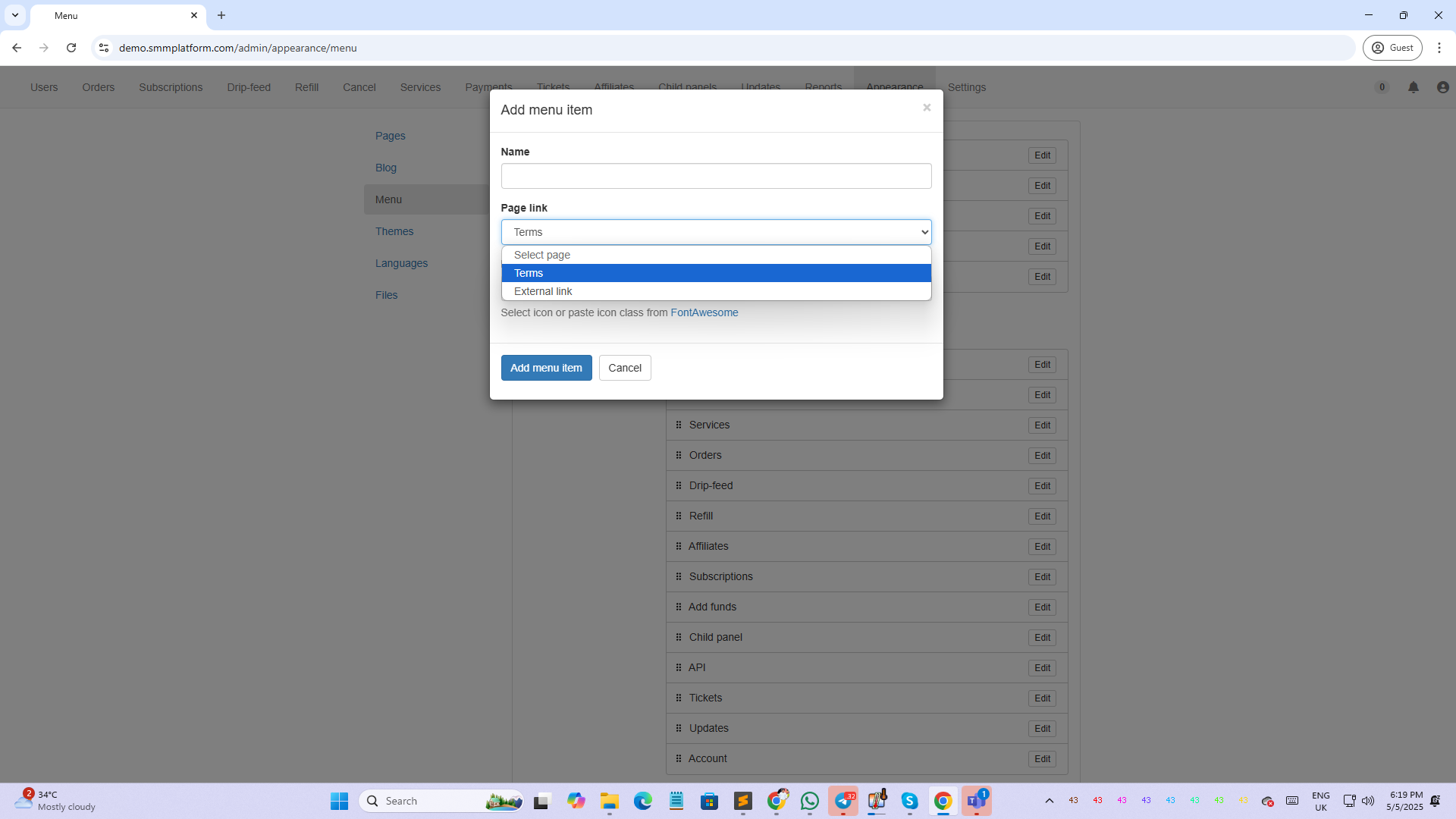Click the site information icon in address bar

(x=104, y=48)
